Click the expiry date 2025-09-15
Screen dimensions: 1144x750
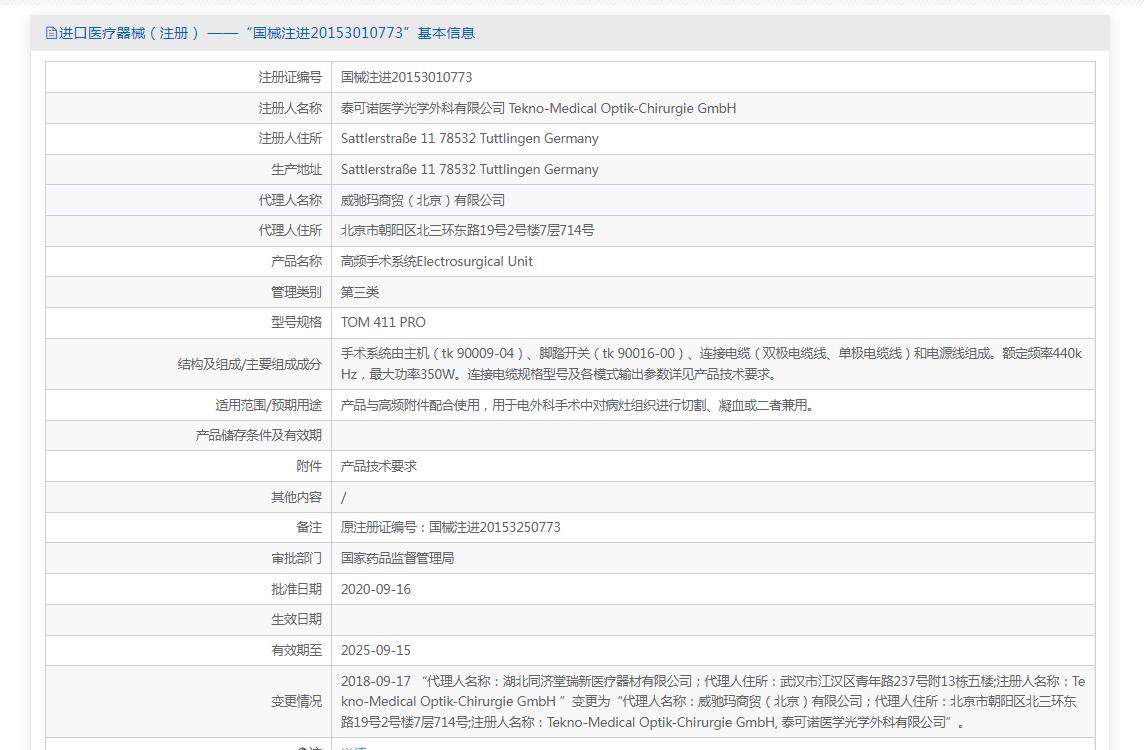click(x=376, y=650)
